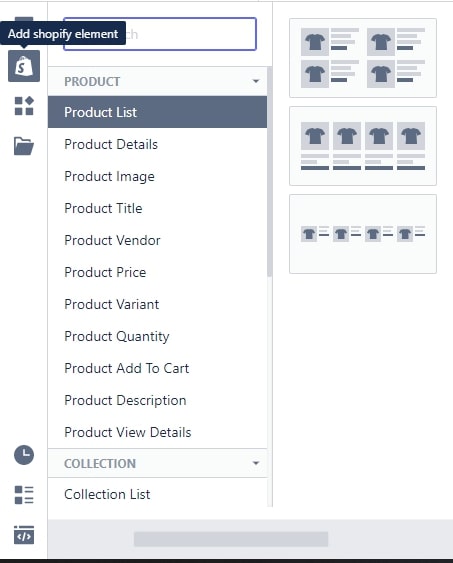Pick the compact inline product row layout thumbnail
Image resolution: width=453 pixels, height=563 pixels.
click(x=363, y=234)
